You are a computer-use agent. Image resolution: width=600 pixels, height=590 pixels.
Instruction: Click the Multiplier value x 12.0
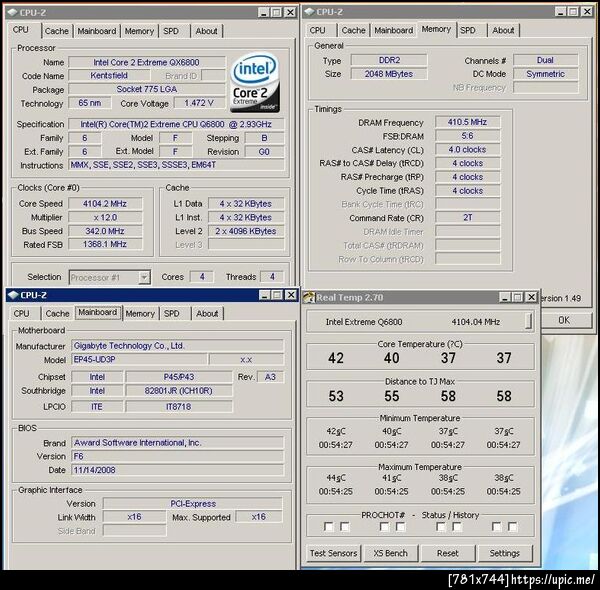tap(105, 217)
